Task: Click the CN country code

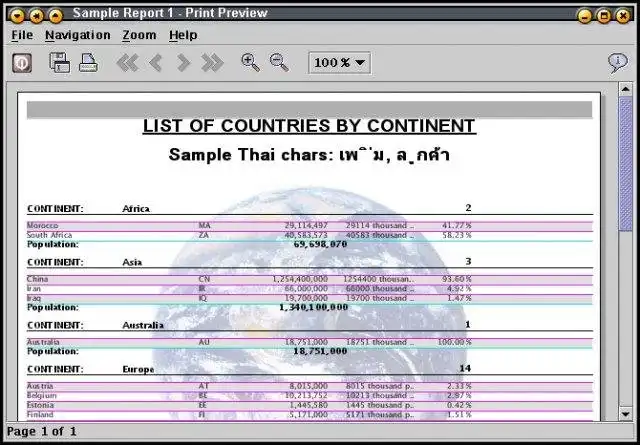Action: coord(204,279)
